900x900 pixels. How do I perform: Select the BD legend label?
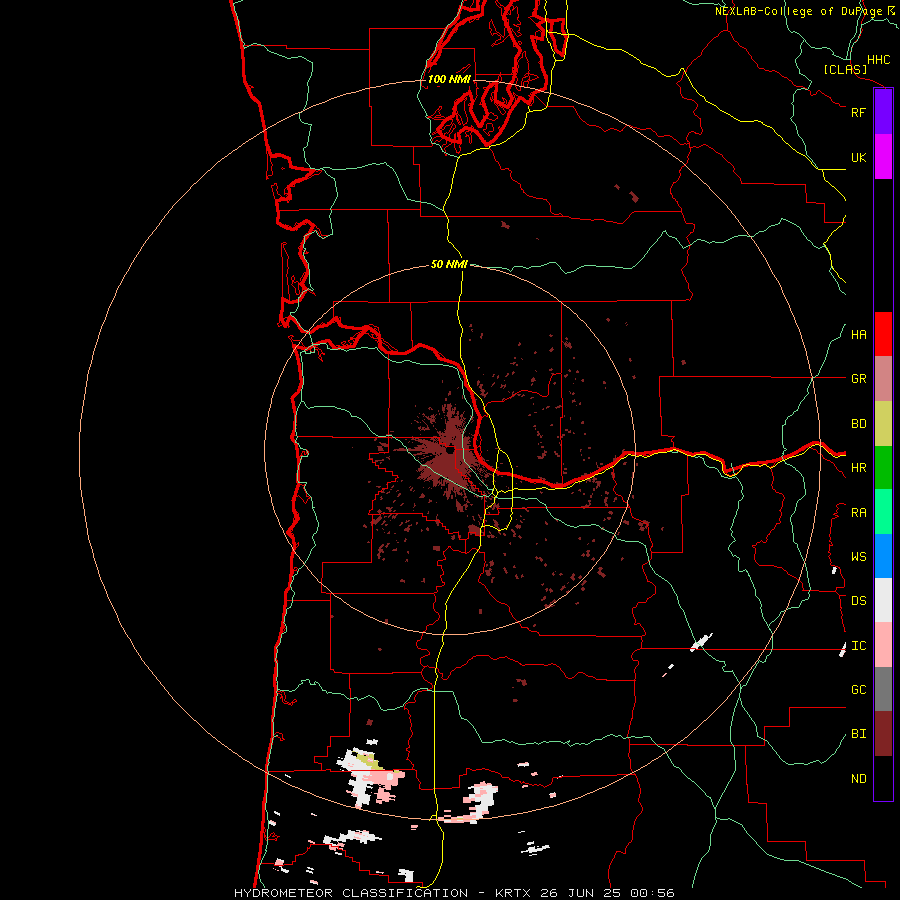tap(858, 424)
